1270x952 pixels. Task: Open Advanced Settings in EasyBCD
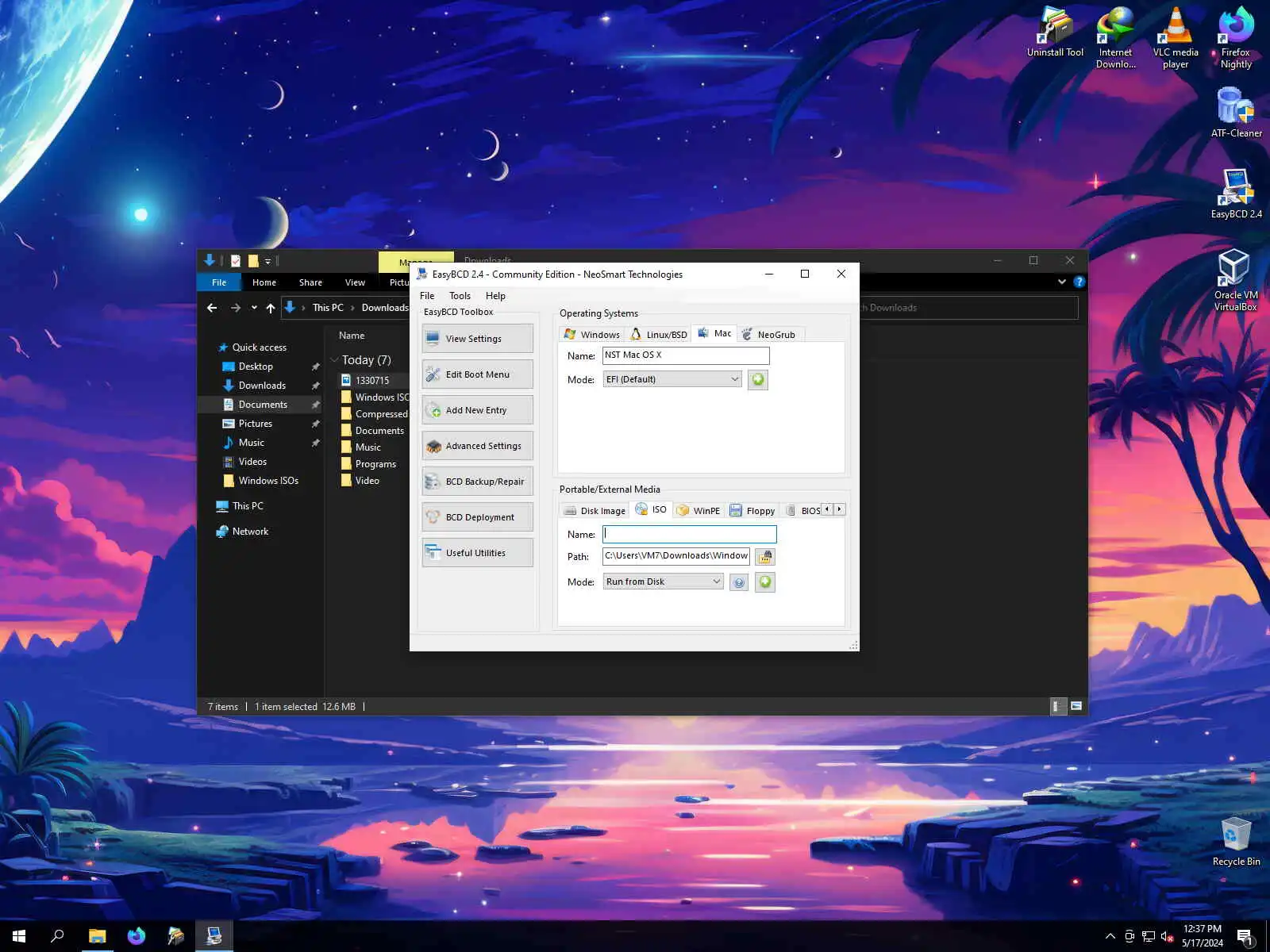click(478, 446)
